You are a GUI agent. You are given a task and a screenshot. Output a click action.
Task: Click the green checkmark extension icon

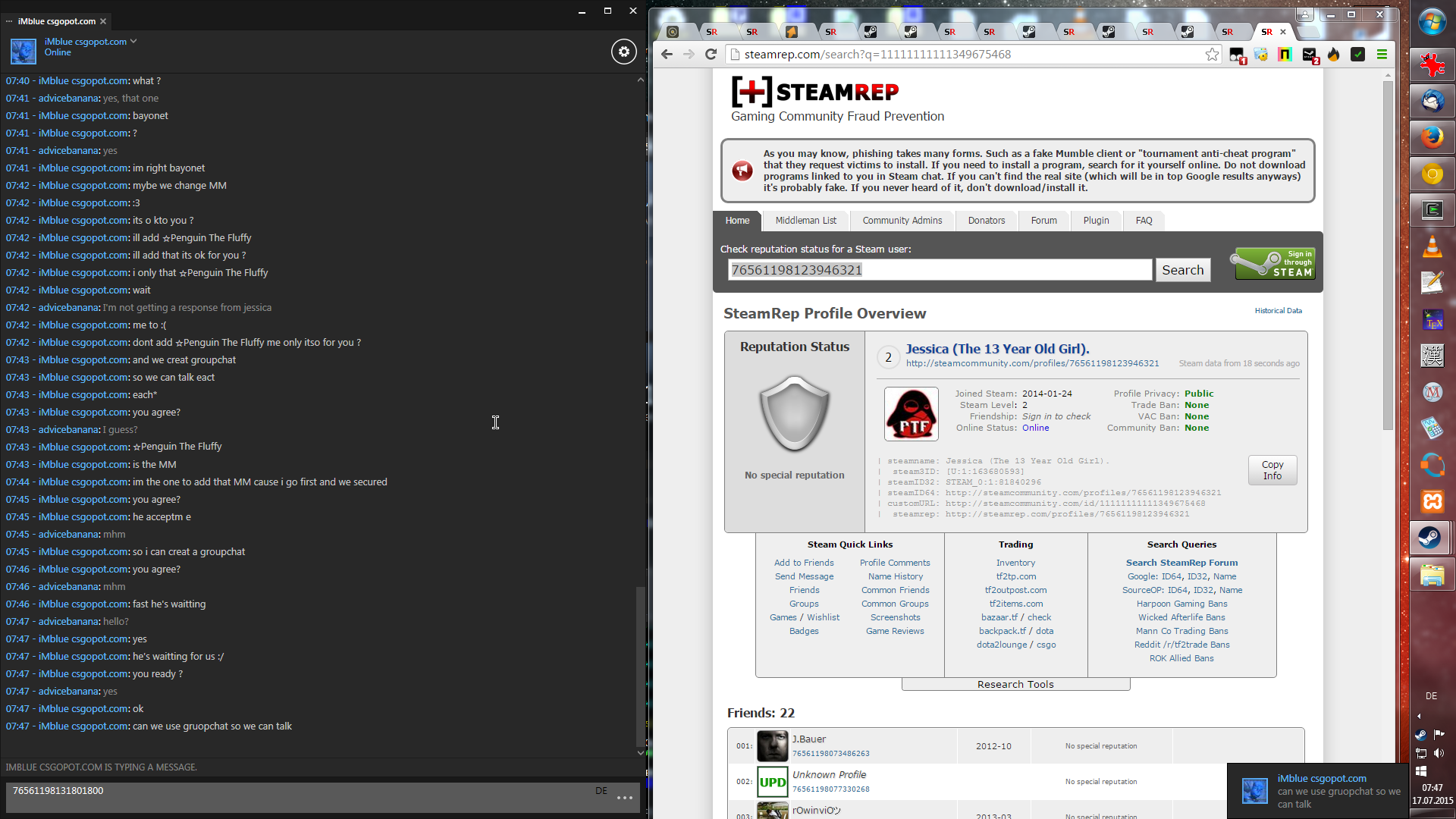coord(1358,55)
